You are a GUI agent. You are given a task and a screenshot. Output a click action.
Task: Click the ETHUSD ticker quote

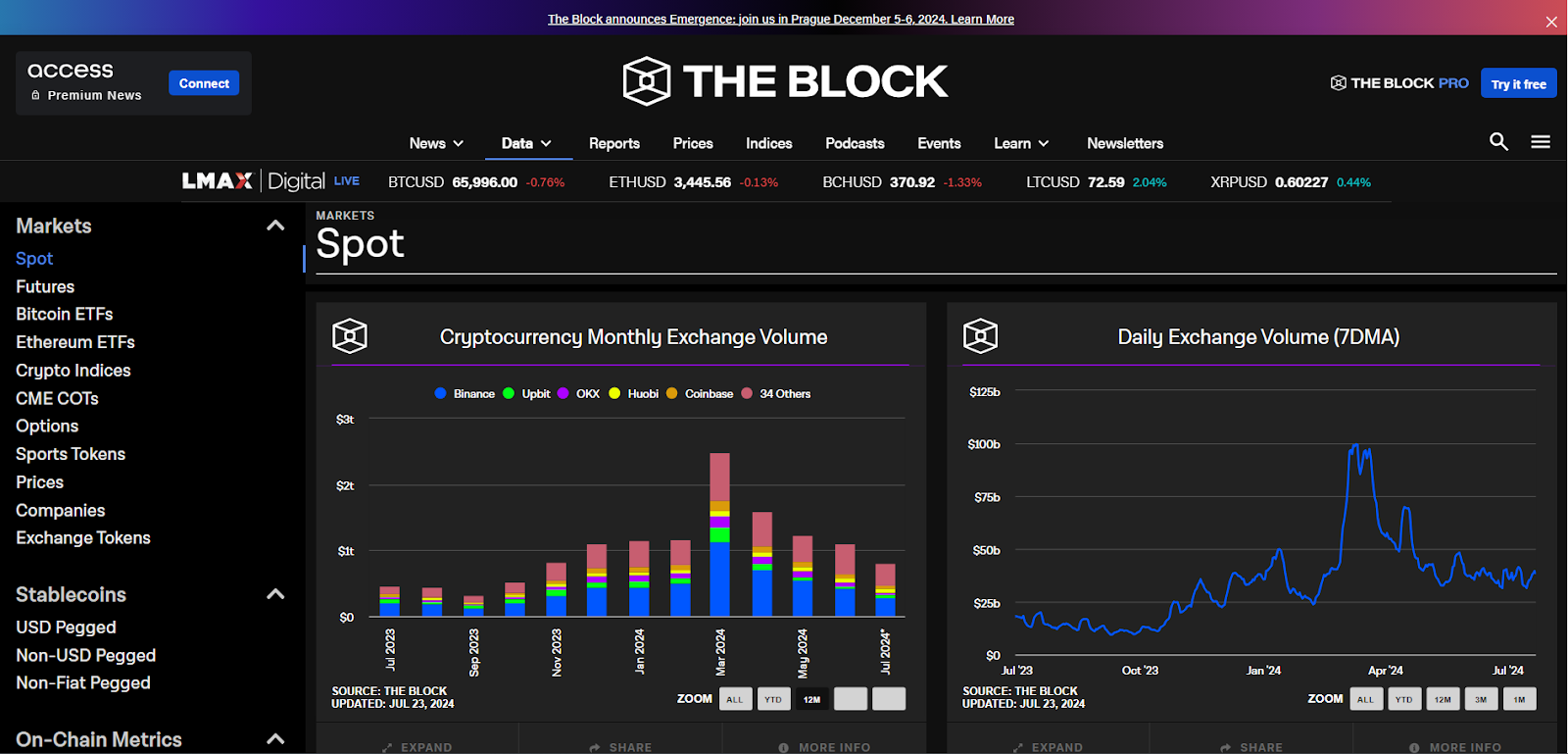tap(694, 182)
